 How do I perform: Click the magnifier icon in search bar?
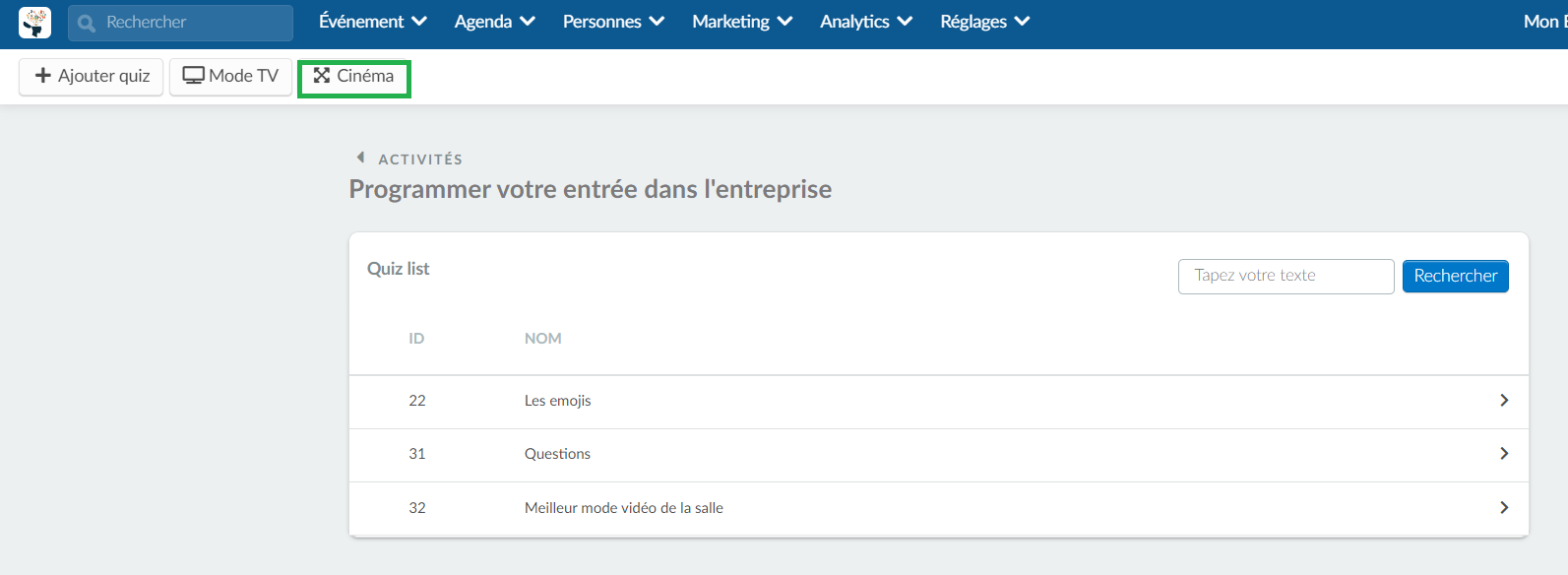87,23
